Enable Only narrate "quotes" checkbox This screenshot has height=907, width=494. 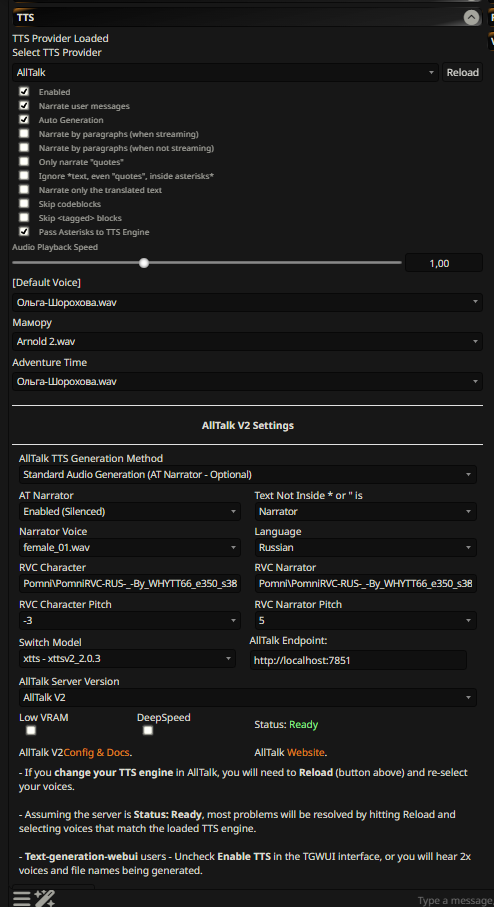pyautogui.click(x=24, y=162)
